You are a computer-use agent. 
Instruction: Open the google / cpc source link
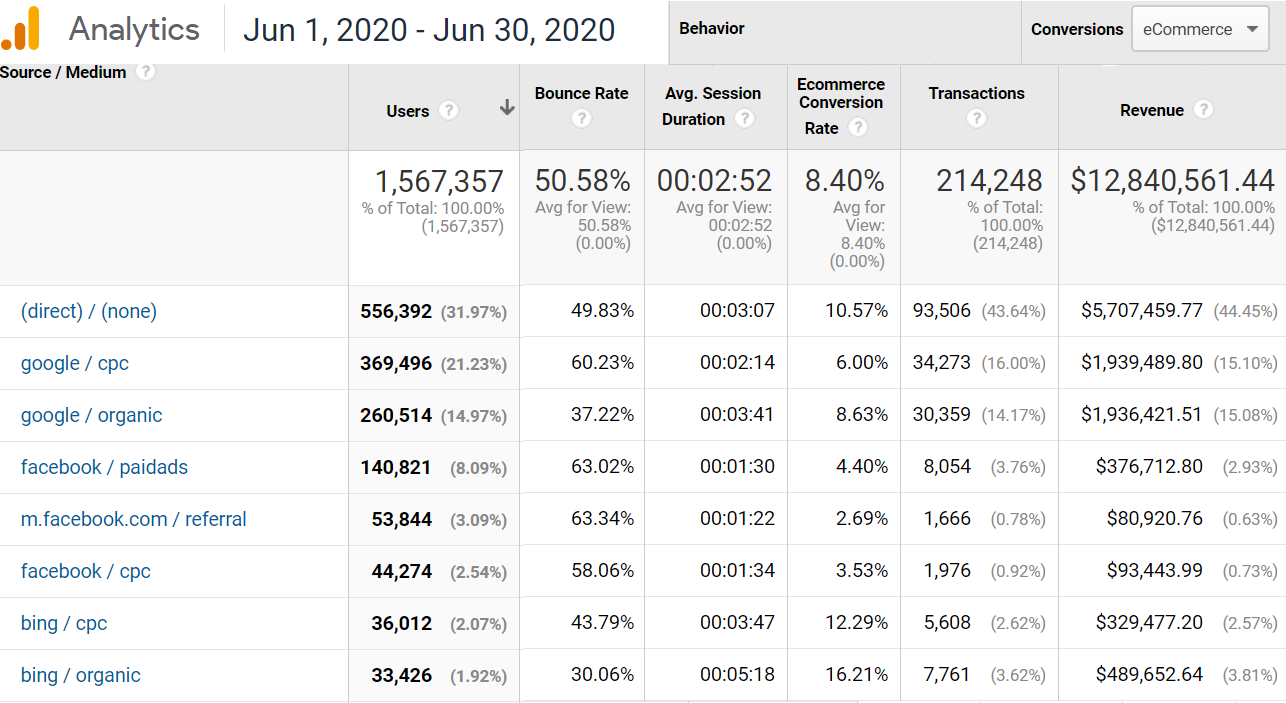[x=75, y=363]
